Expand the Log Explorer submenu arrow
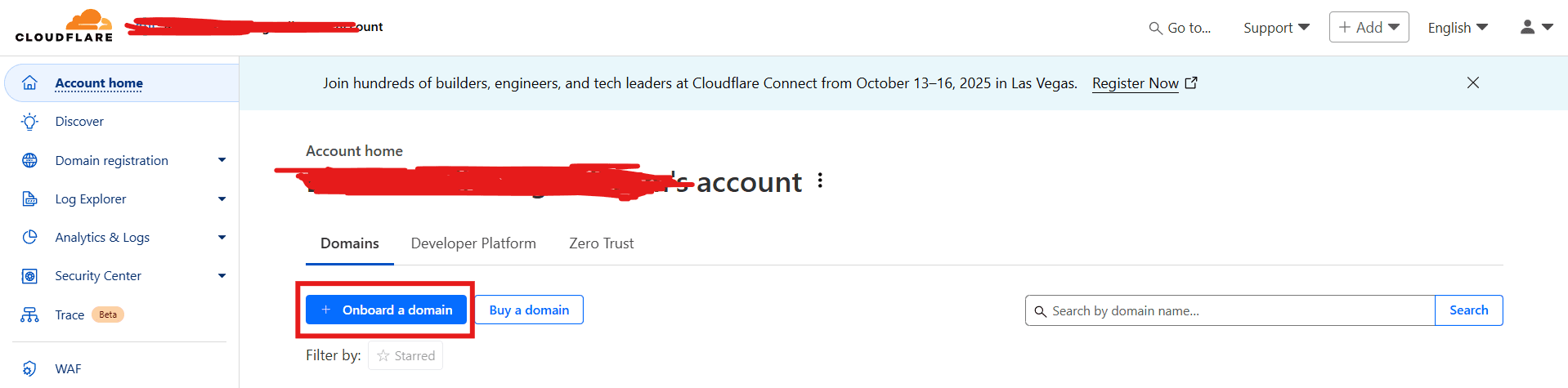The image size is (1568, 388). coord(222,198)
